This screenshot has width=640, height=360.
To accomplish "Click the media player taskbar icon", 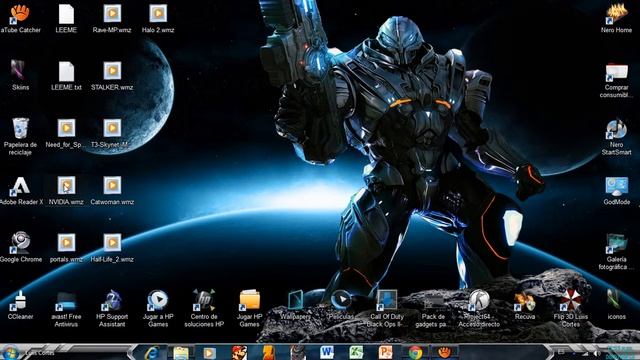I will (x=209, y=353).
